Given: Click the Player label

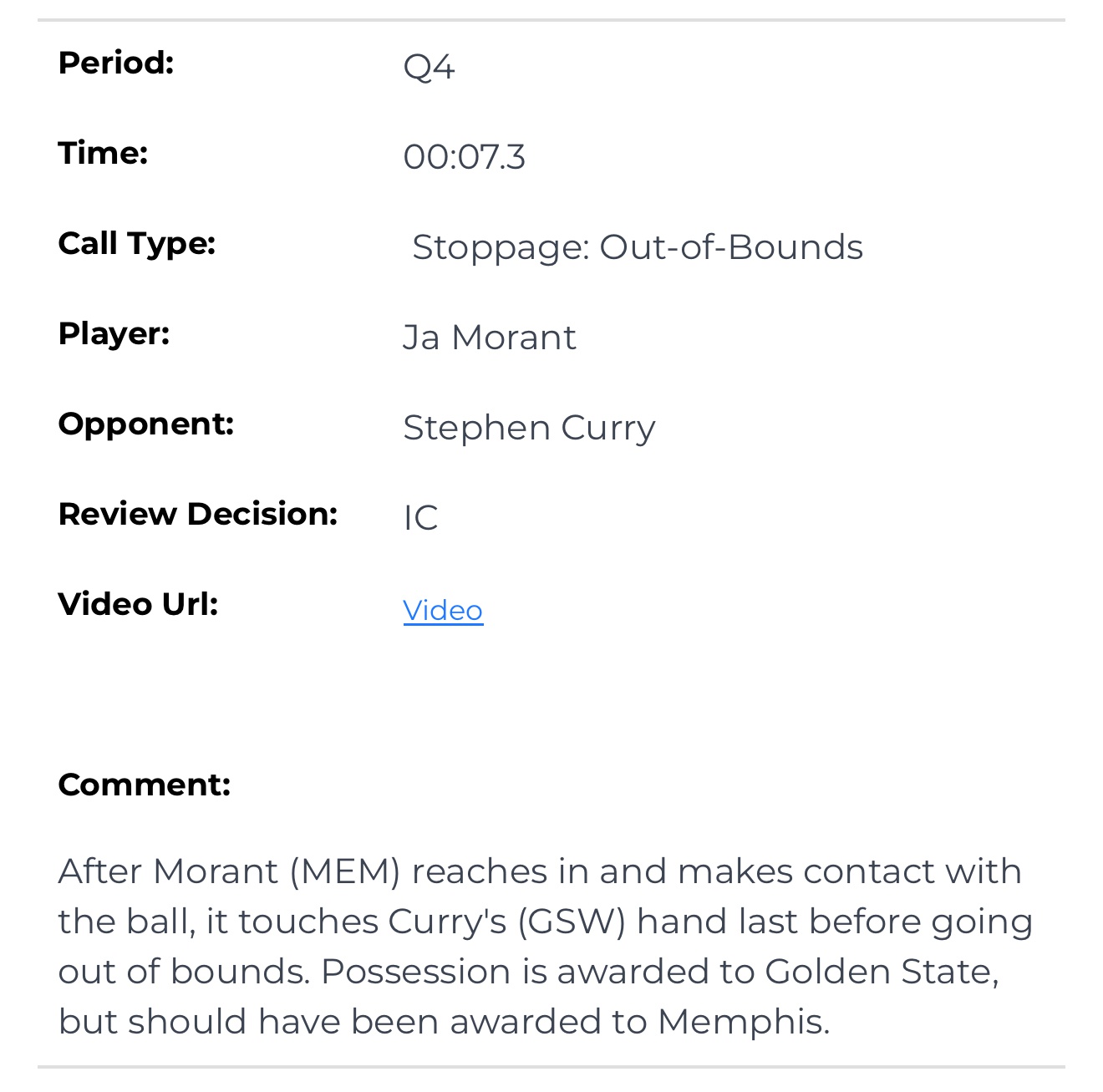Looking at the screenshot, I should coord(114,334).
